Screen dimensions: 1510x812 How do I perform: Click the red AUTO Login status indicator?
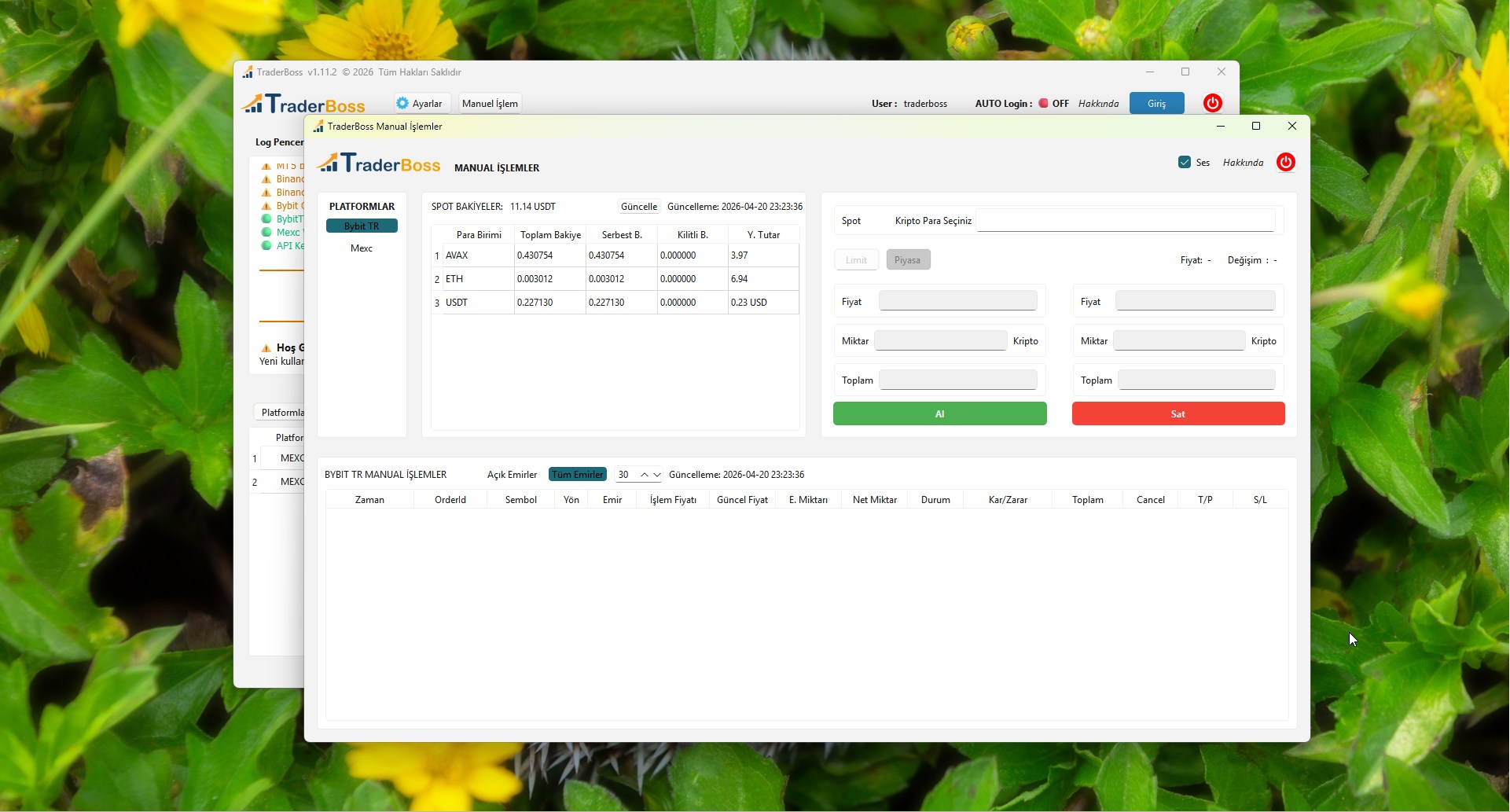1043,103
